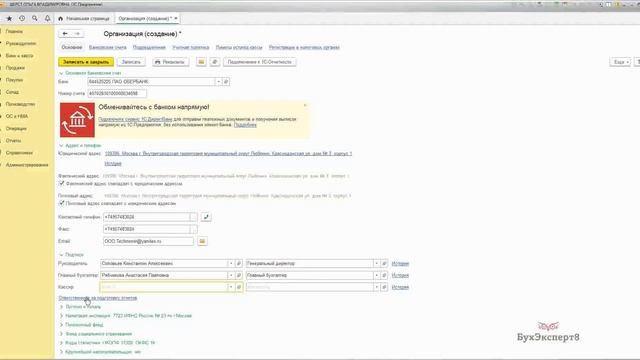Expand the Логотип и печать section
The width and height of the screenshot is (640, 360).
[x=61, y=307]
